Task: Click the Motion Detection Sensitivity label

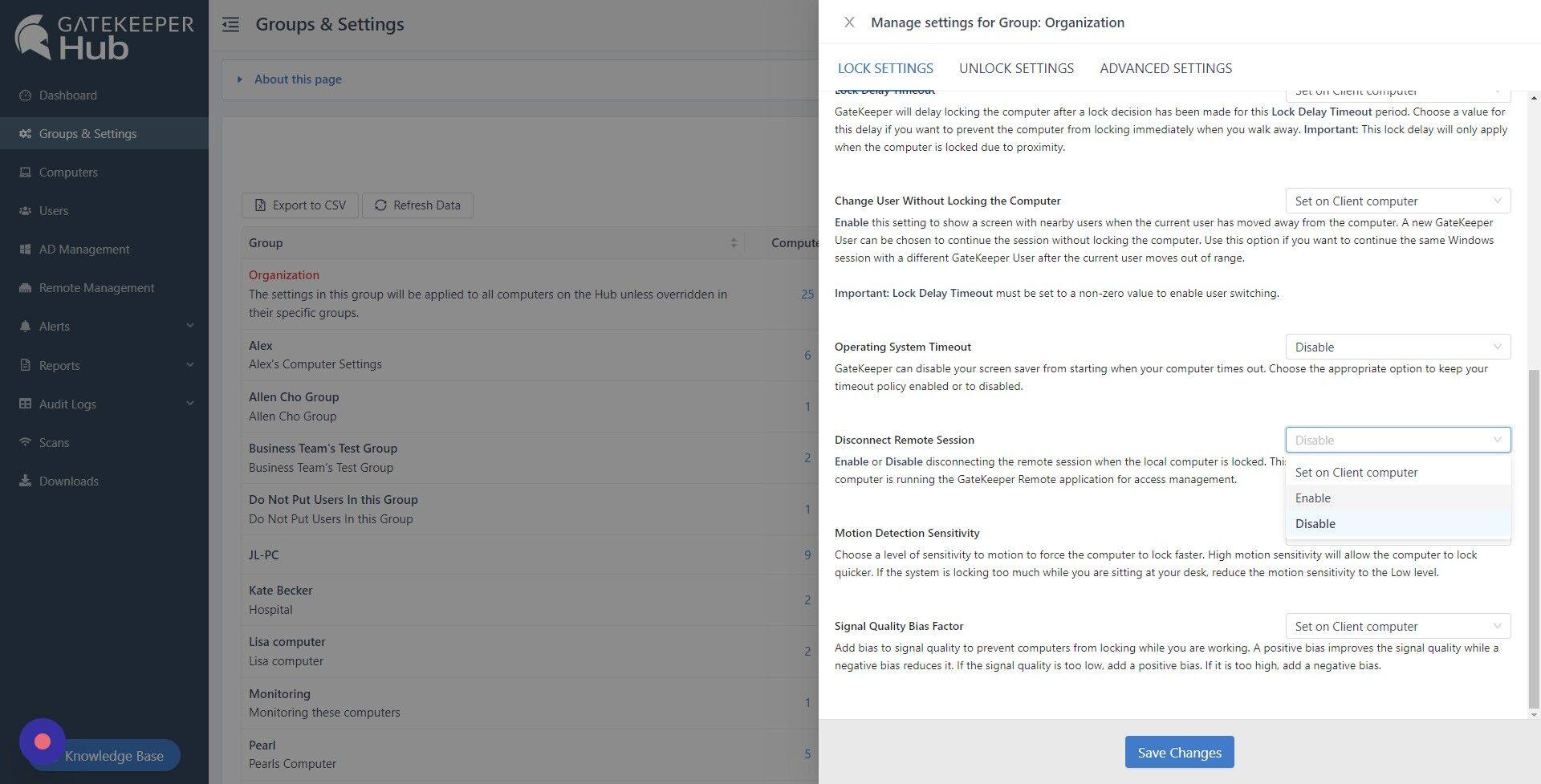Action: (907, 533)
